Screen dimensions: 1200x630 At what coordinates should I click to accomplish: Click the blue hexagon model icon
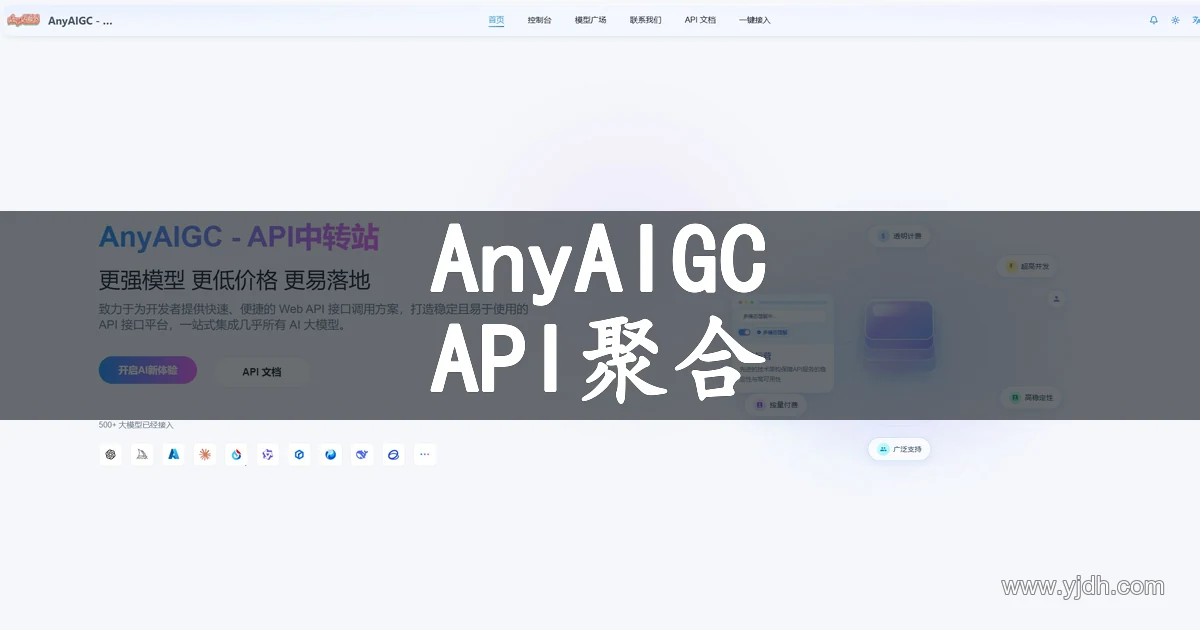click(299, 454)
